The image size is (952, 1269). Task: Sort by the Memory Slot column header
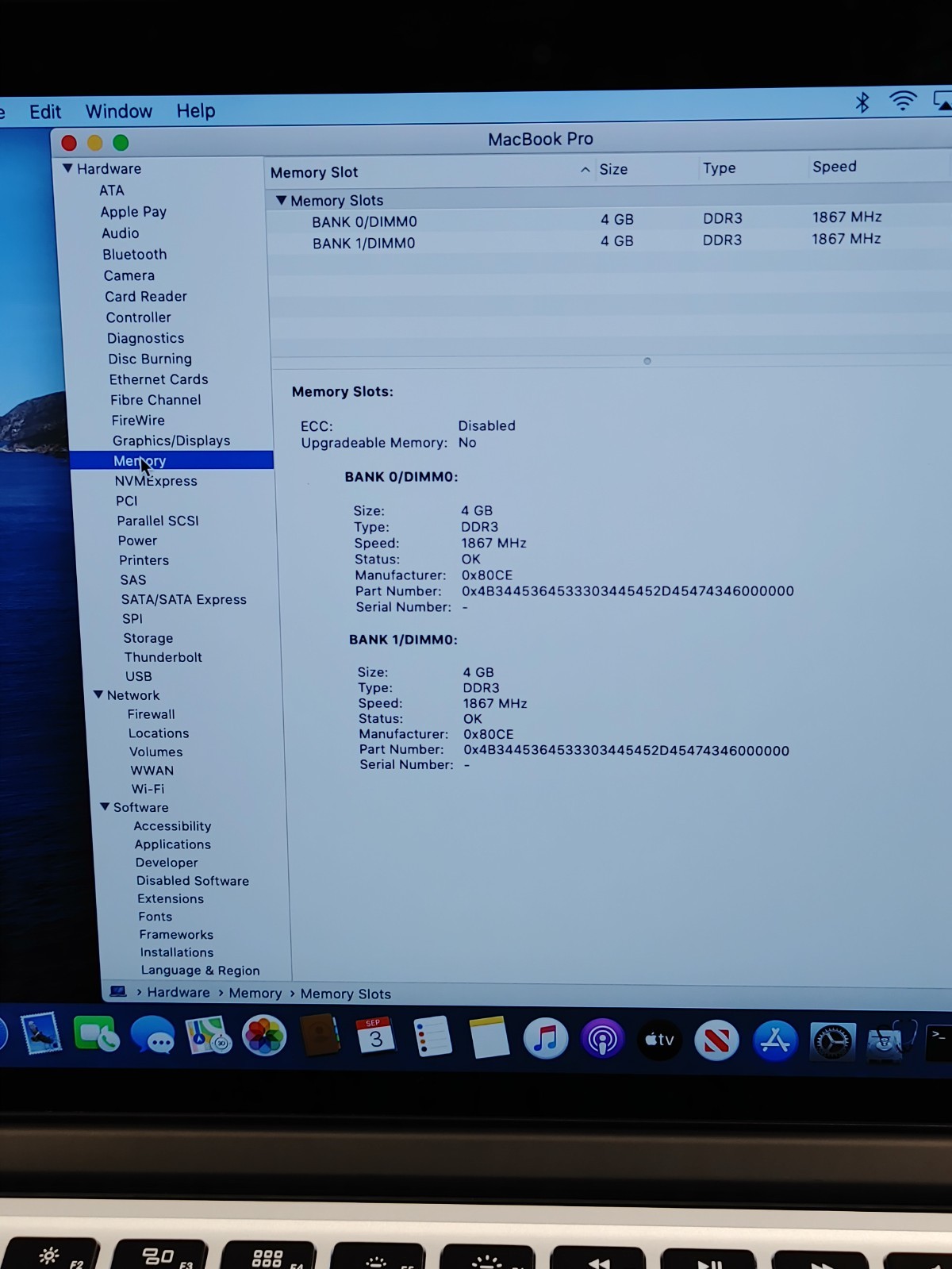tap(314, 172)
